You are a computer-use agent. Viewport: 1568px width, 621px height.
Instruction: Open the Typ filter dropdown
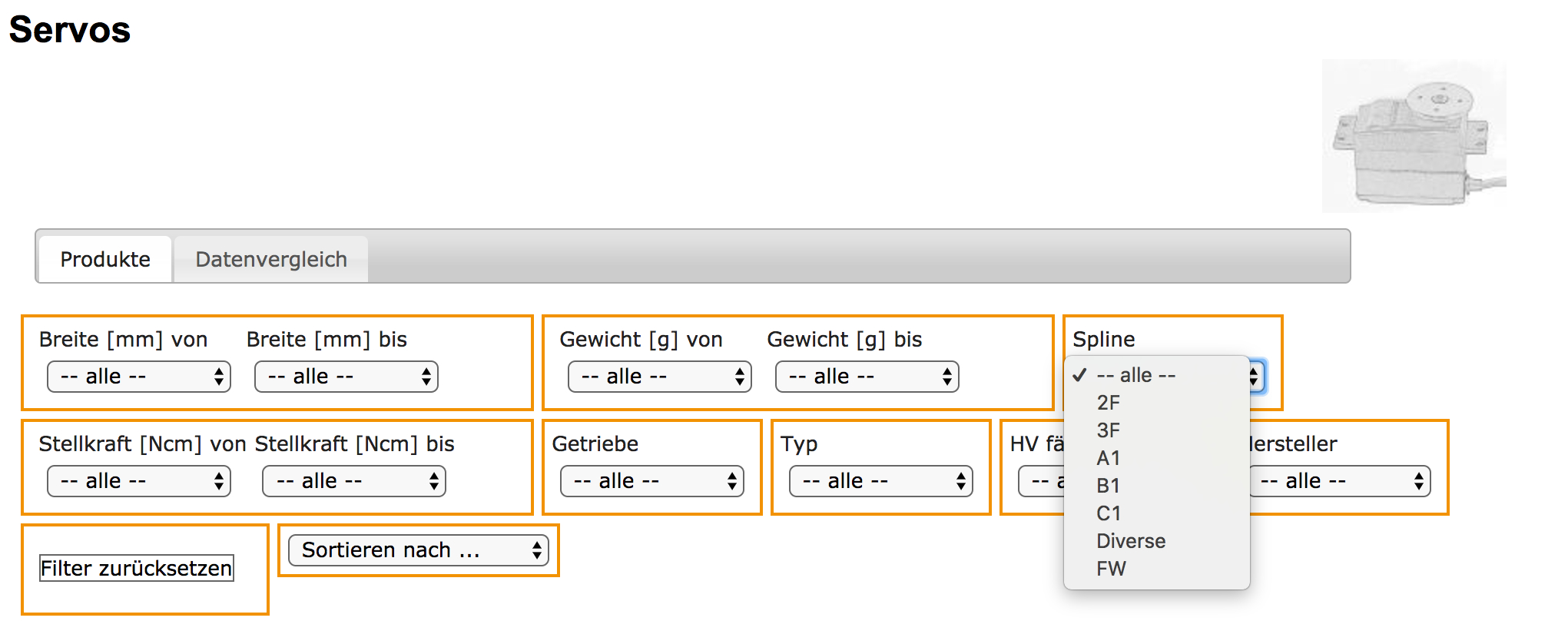coord(881,481)
